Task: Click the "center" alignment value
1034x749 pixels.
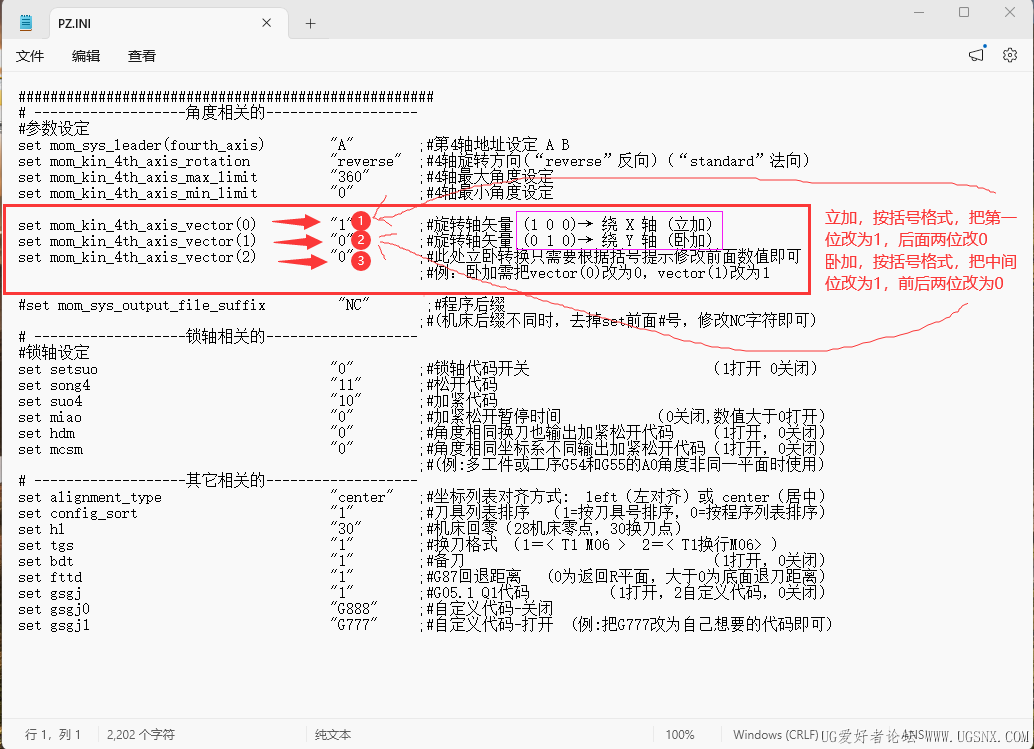Action: (361, 496)
